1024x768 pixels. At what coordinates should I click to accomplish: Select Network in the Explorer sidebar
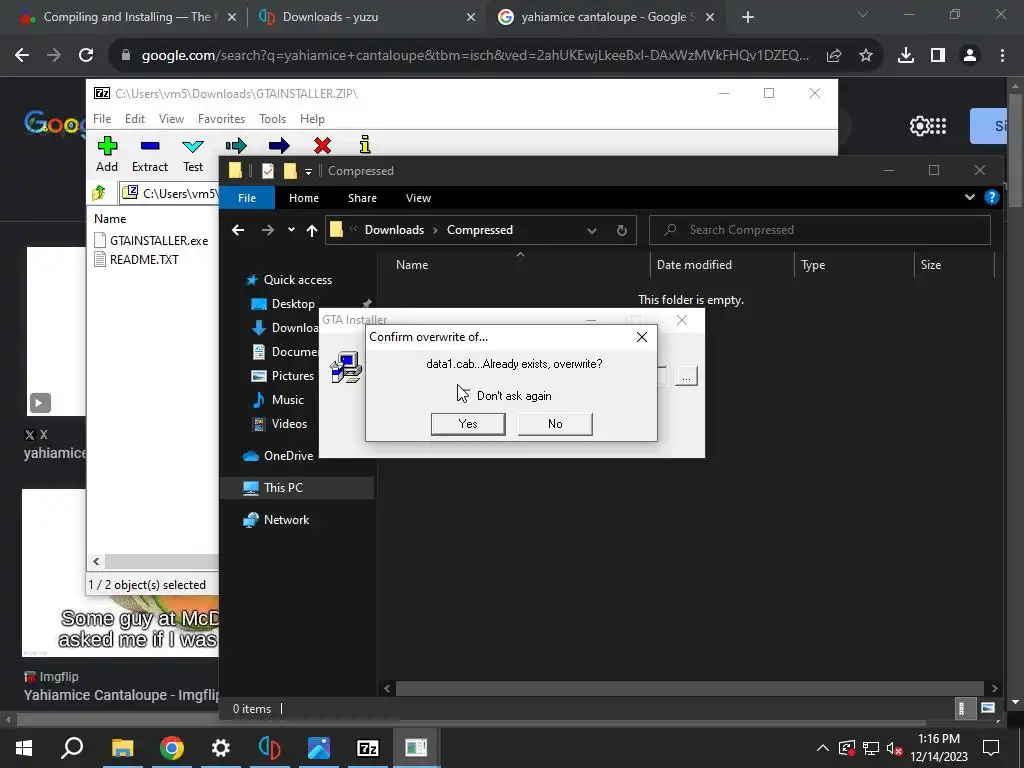286,520
